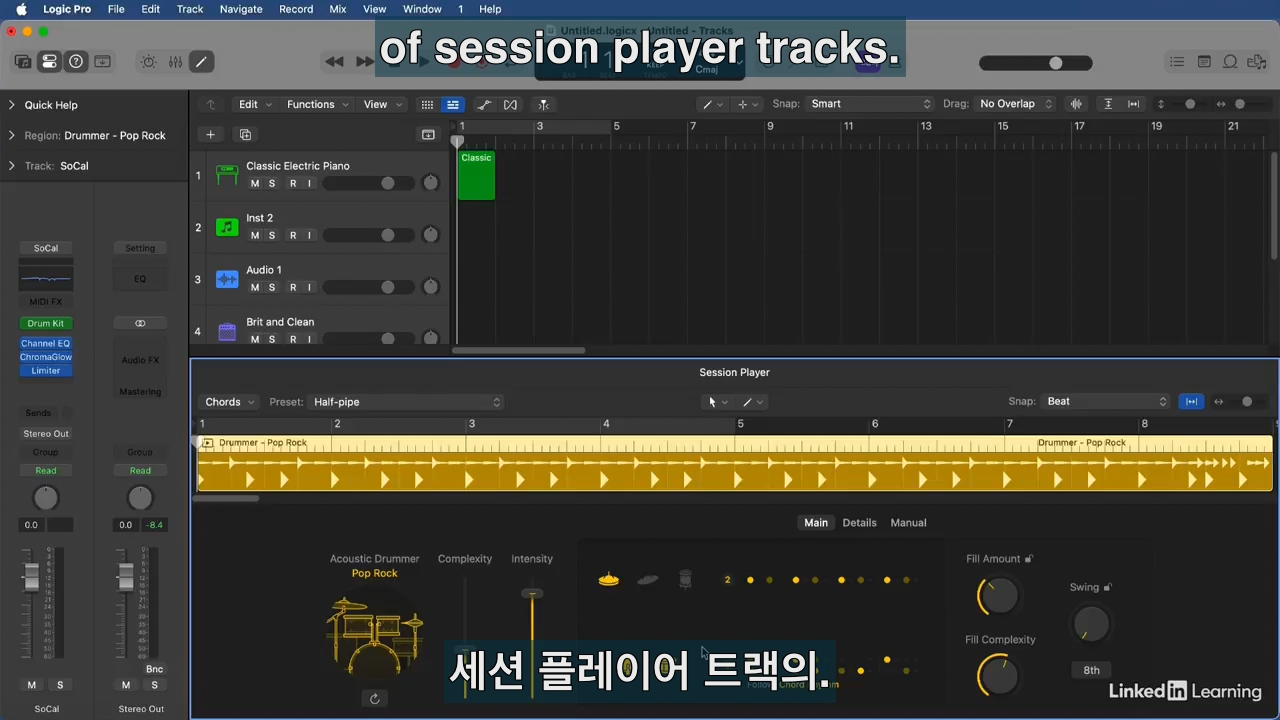Toggle Quick Help button in control bar
Screen dimensions: 1280x720
76,62
